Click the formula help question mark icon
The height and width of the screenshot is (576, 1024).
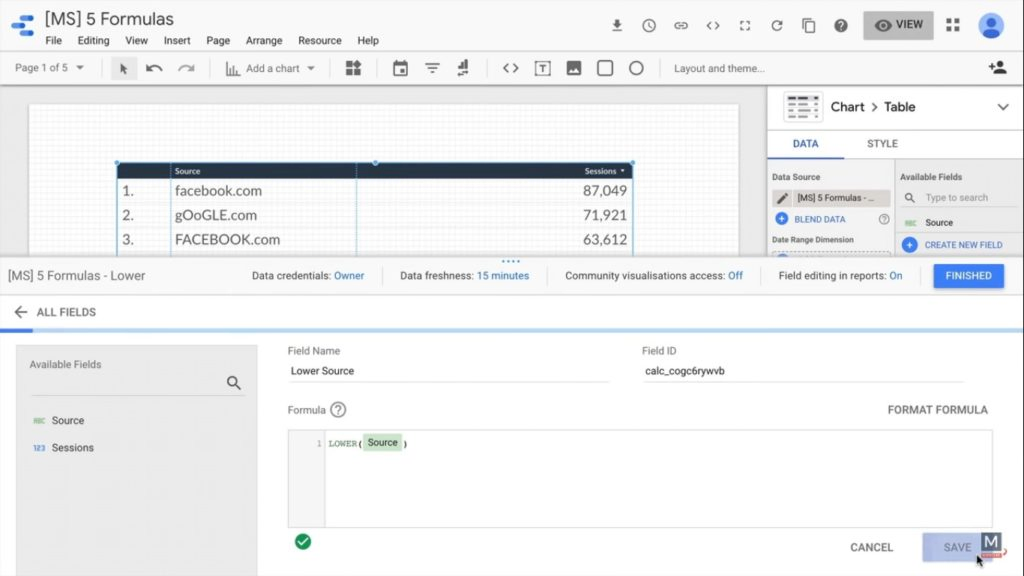point(338,410)
